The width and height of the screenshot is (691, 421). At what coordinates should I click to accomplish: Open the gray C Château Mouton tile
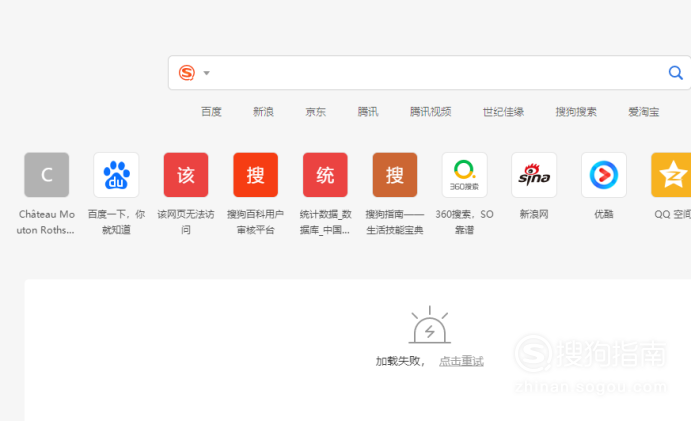(x=47, y=175)
